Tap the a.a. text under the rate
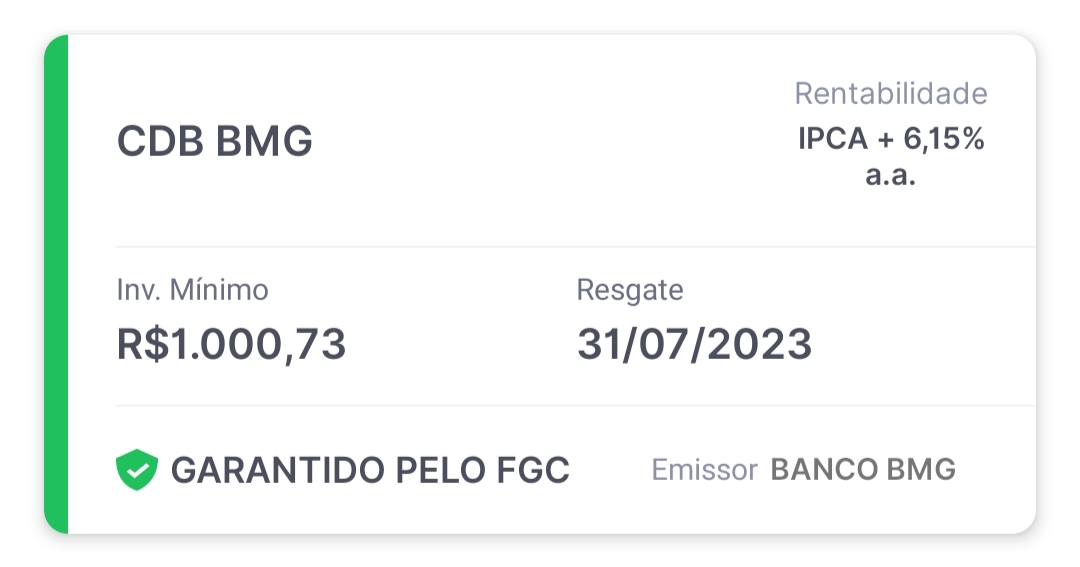Viewport: 1080px width, 567px height. point(891,175)
